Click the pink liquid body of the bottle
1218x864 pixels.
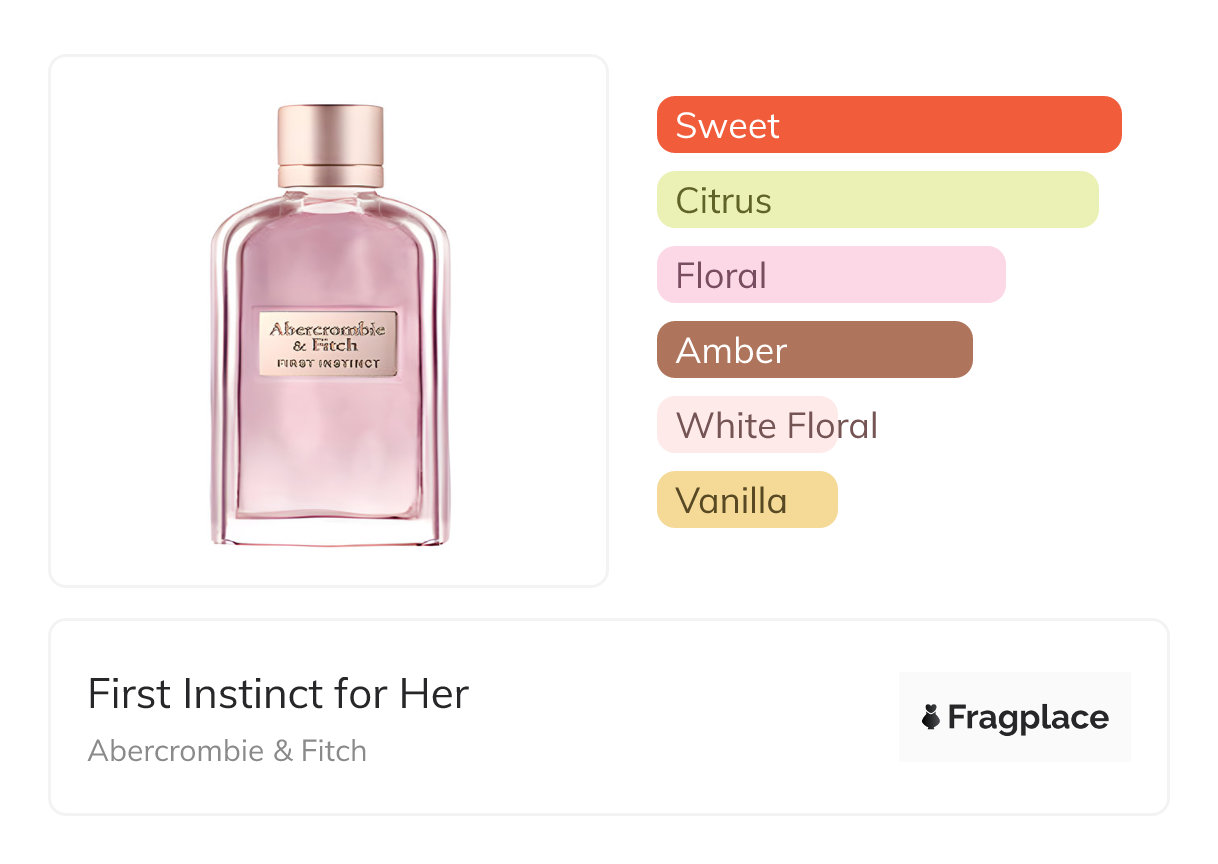coord(329,440)
